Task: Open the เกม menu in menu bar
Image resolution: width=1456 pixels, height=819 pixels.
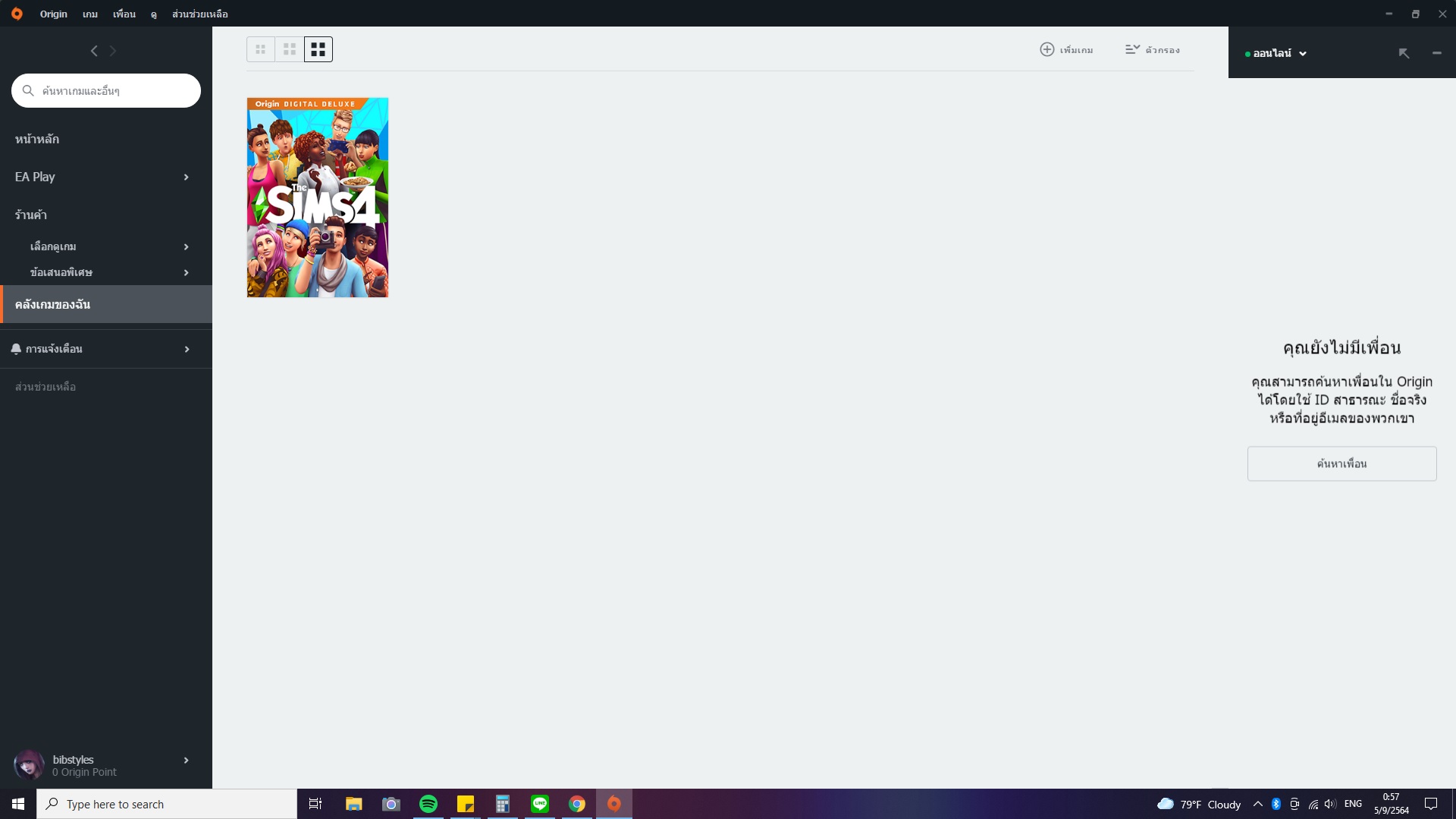Action: [90, 14]
